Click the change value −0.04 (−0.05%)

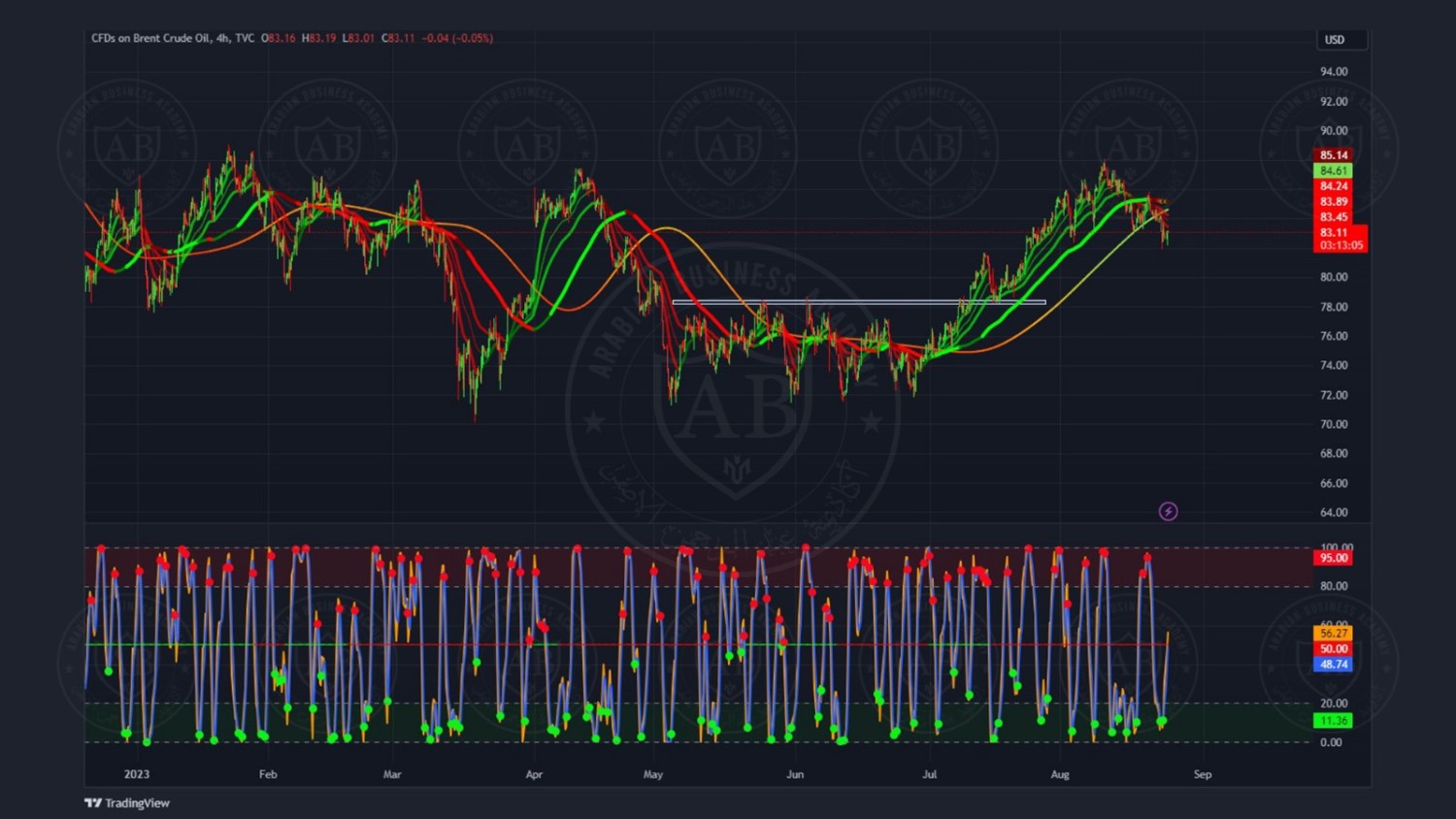[x=457, y=39]
